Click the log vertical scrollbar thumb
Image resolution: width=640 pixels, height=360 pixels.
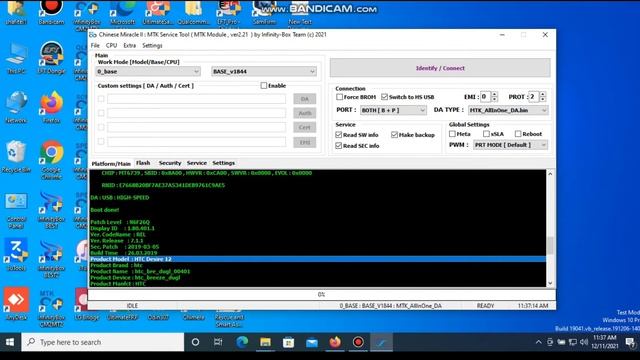tap(550, 245)
